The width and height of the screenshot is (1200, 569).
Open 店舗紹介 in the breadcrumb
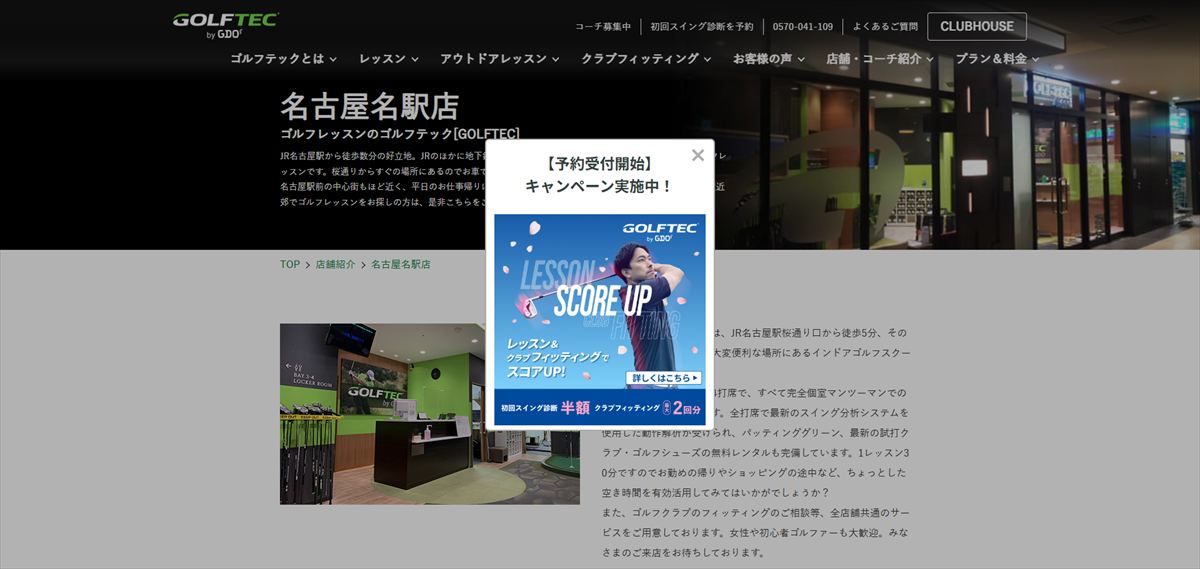click(335, 265)
